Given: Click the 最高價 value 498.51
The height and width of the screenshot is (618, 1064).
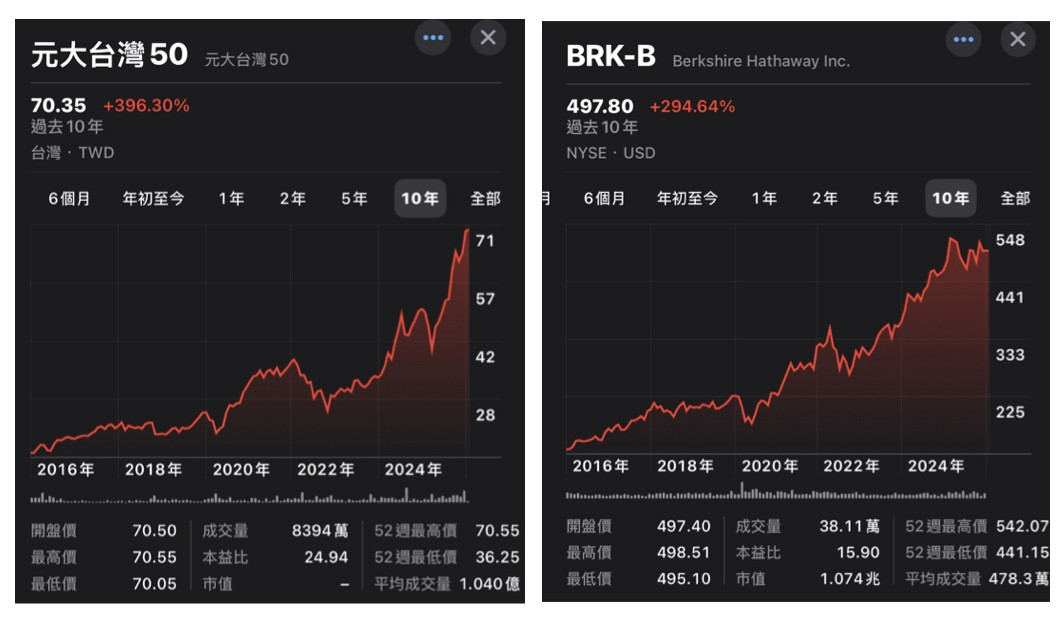Looking at the screenshot, I should coord(683,553).
